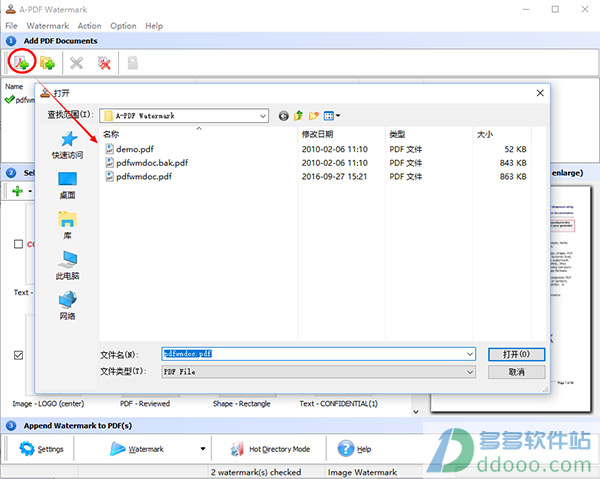Toggle the checked Image LOGO watermark checkbox
The width and height of the screenshot is (600, 479).
click(x=18, y=355)
